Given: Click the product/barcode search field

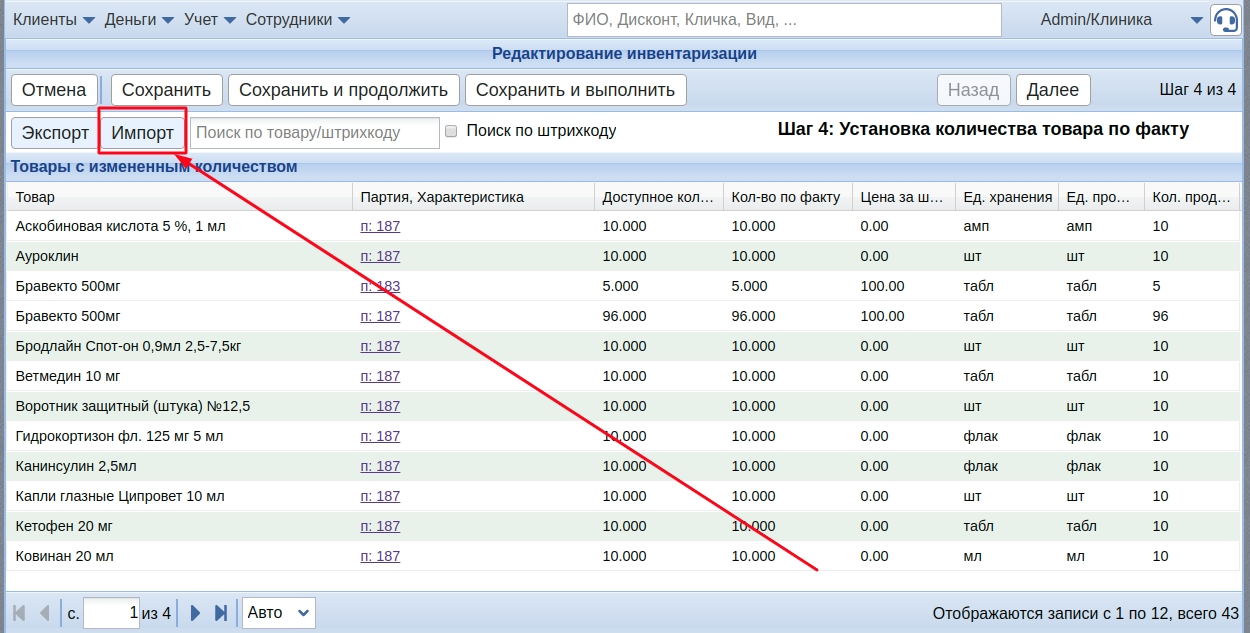Looking at the screenshot, I should point(315,133).
